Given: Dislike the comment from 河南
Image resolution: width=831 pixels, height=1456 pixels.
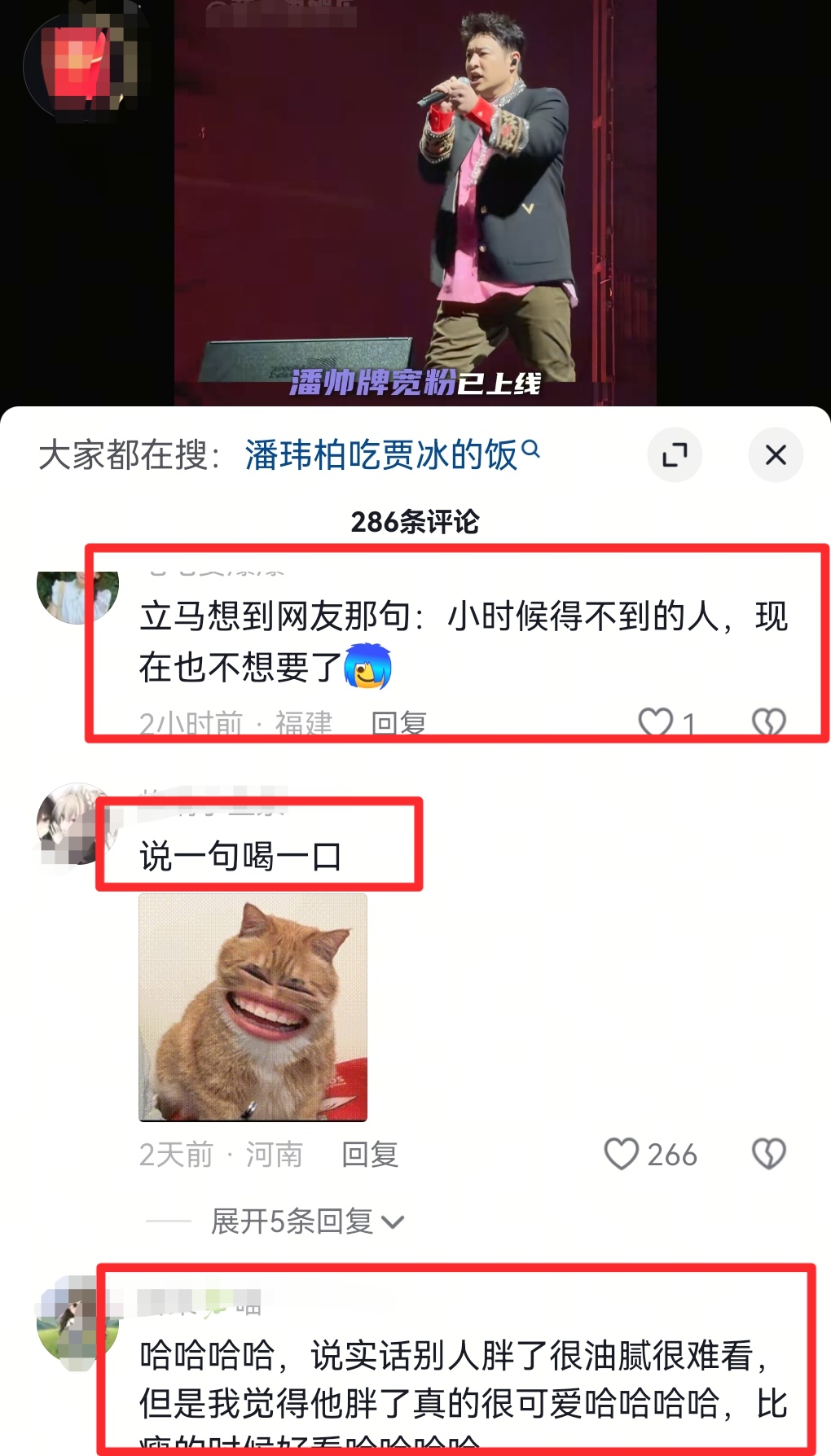Looking at the screenshot, I should (768, 1154).
